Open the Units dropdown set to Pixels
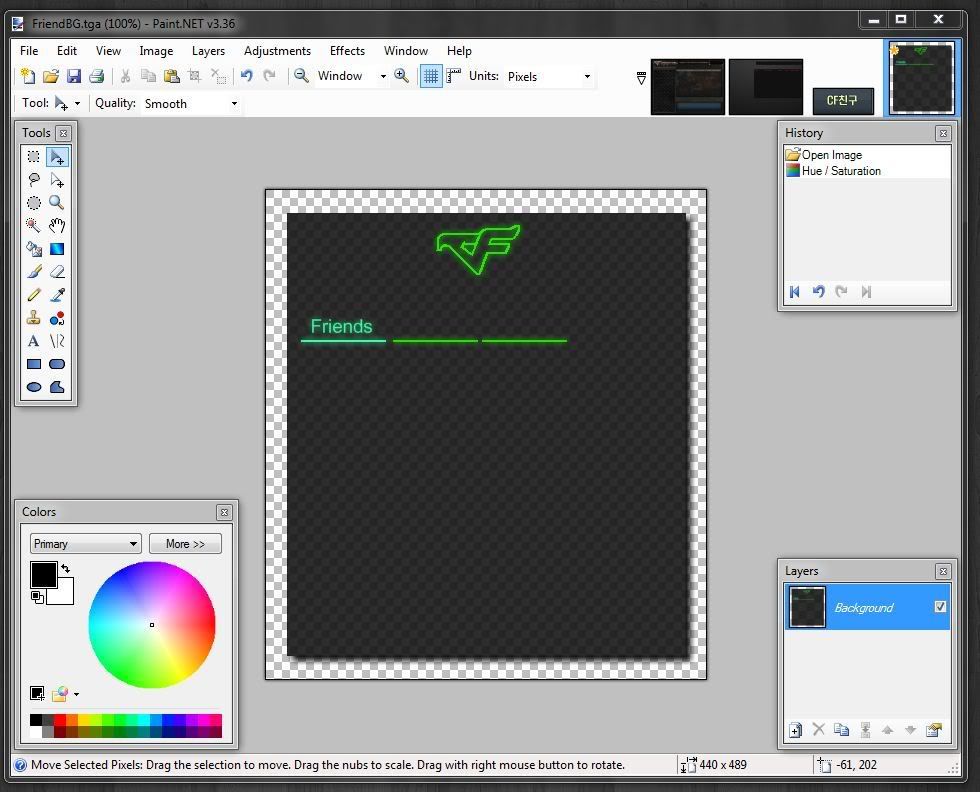Image resolution: width=980 pixels, height=792 pixels. pos(548,76)
